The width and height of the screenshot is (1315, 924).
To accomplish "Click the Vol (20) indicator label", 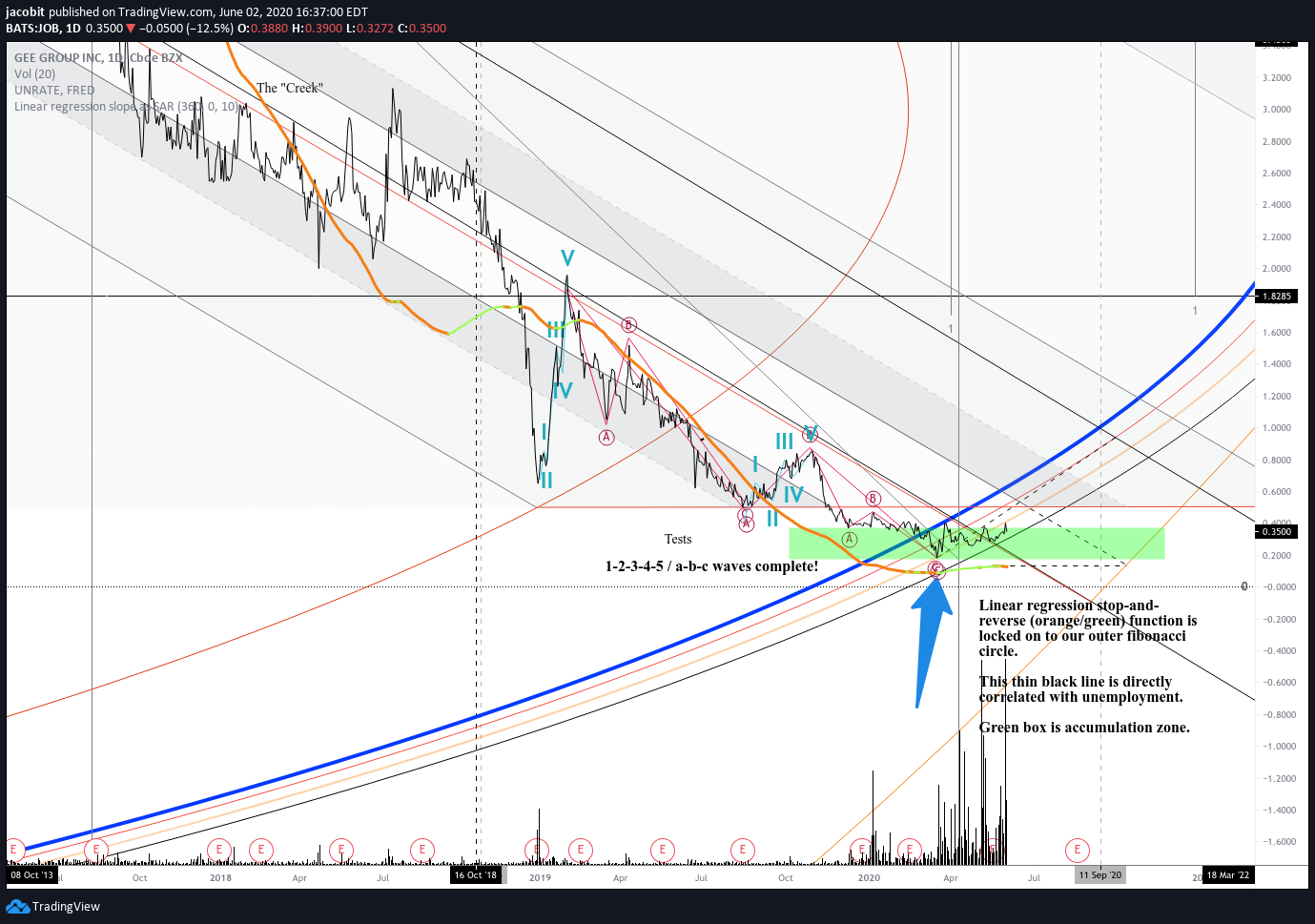I will 34,74.
